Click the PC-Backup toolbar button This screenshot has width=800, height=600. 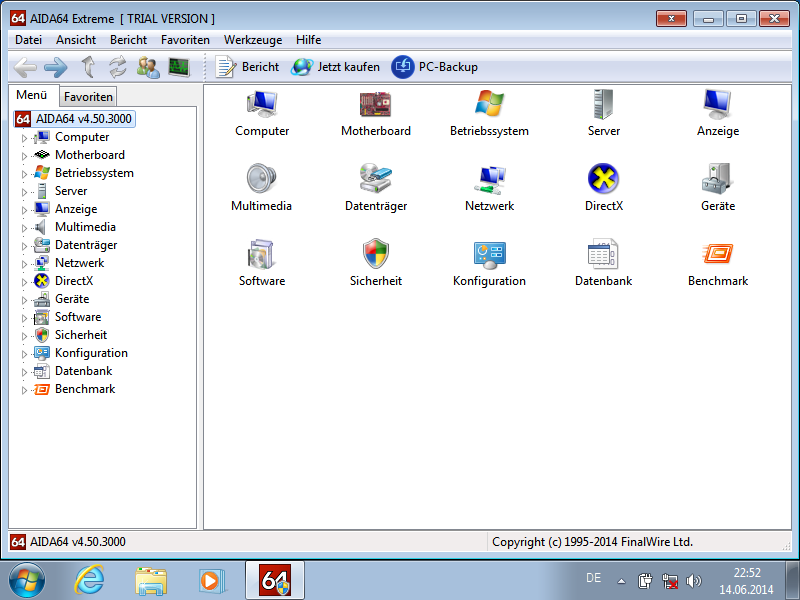(x=435, y=67)
